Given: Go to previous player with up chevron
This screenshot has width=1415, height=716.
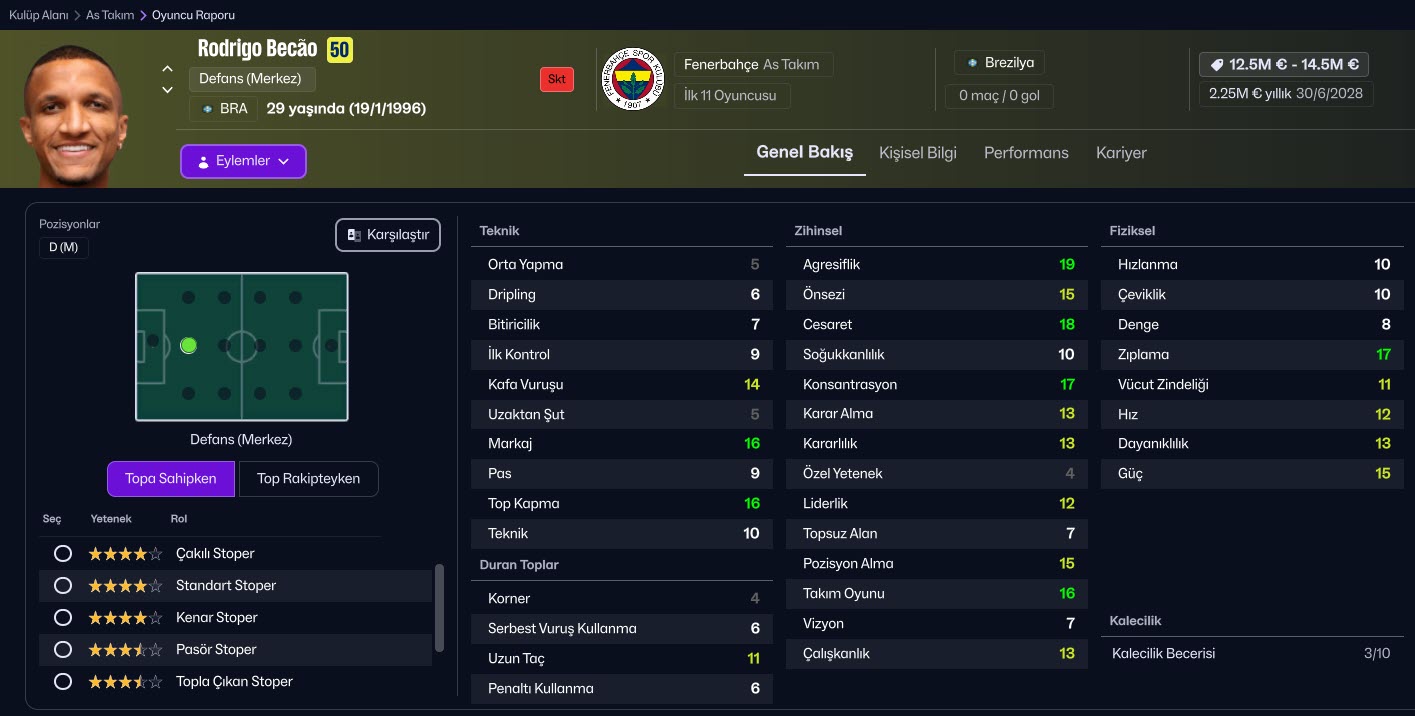Looking at the screenshot, I should click(168, 69).
